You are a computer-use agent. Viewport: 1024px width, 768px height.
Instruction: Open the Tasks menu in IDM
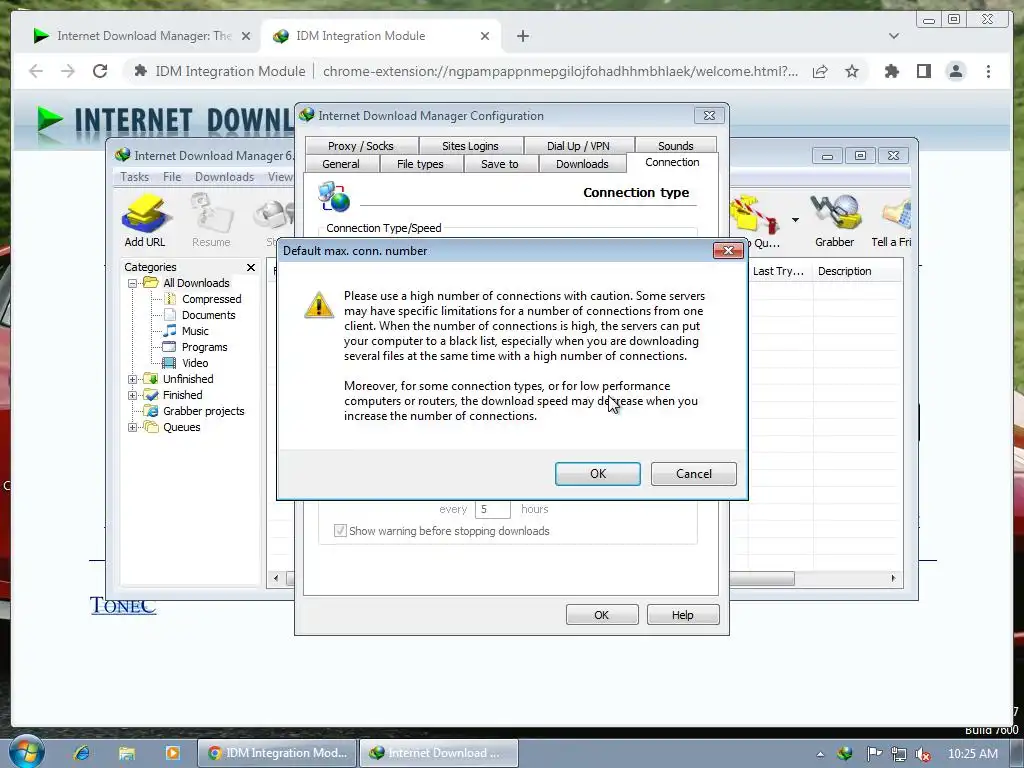pos(135,177)
